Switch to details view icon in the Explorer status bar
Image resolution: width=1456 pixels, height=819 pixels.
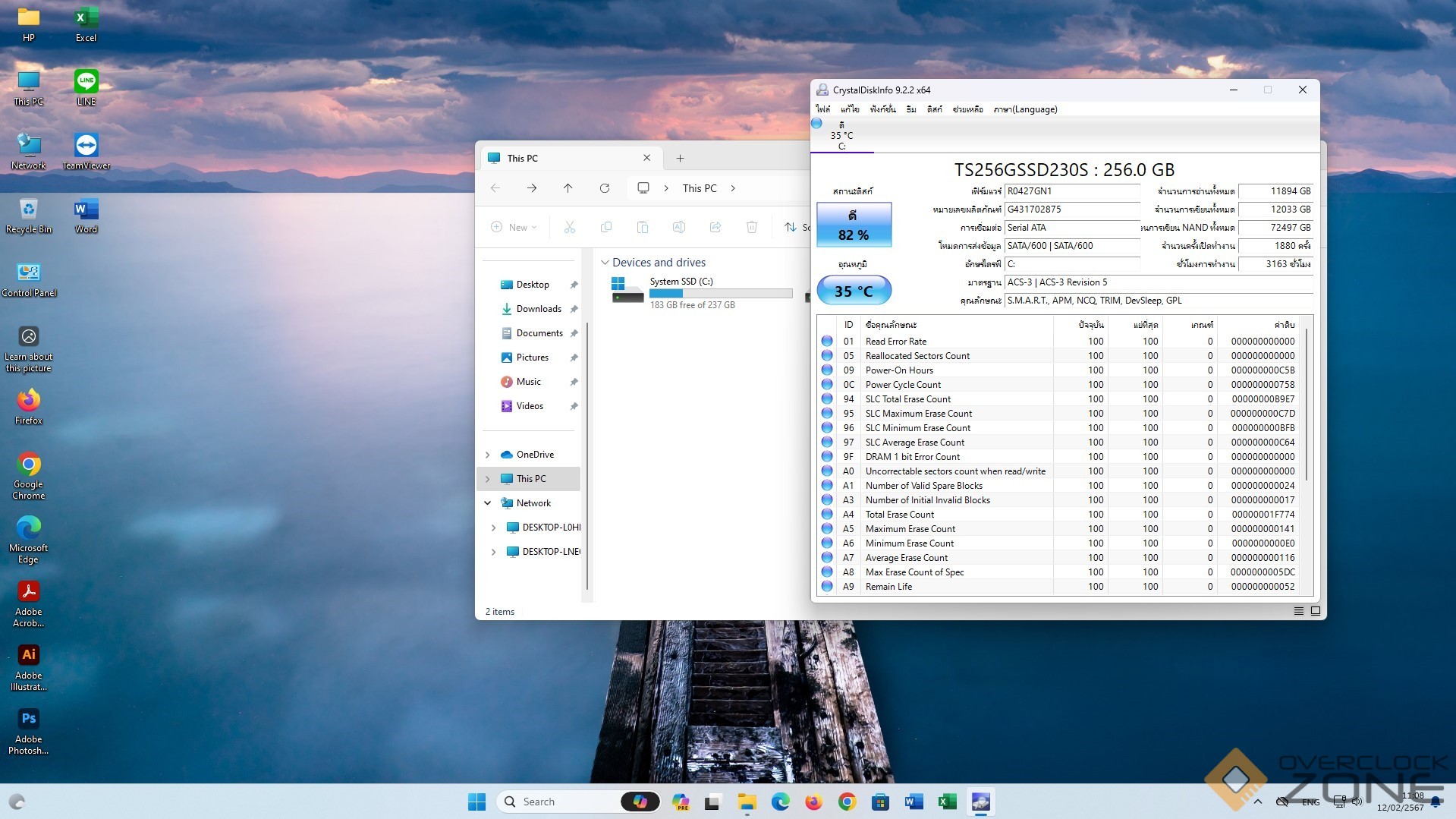coord(1298,611)
